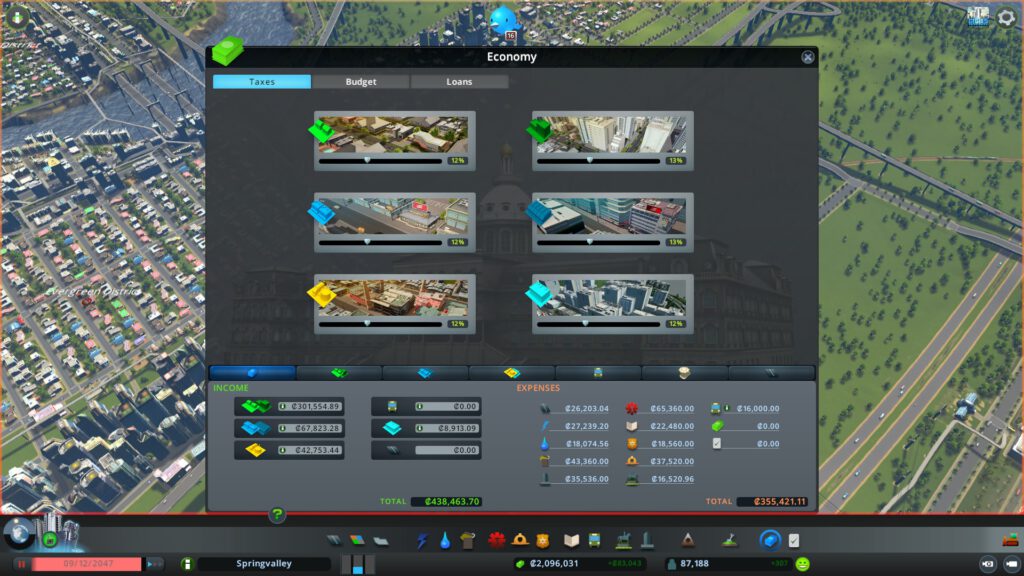Click the low density residential houses image

point(393,135)
